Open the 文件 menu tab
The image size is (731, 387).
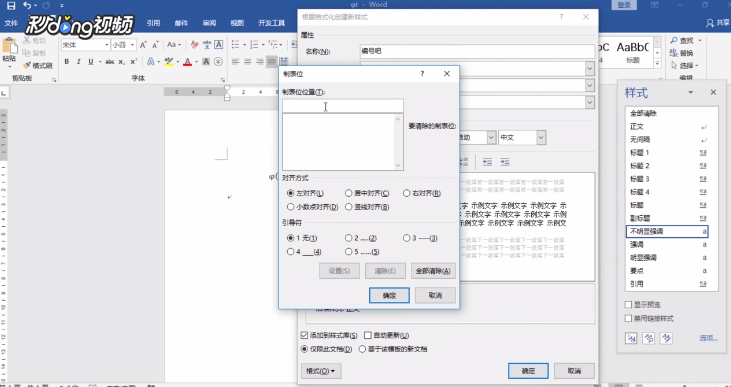pyautogui.click(x=11, y=23)
